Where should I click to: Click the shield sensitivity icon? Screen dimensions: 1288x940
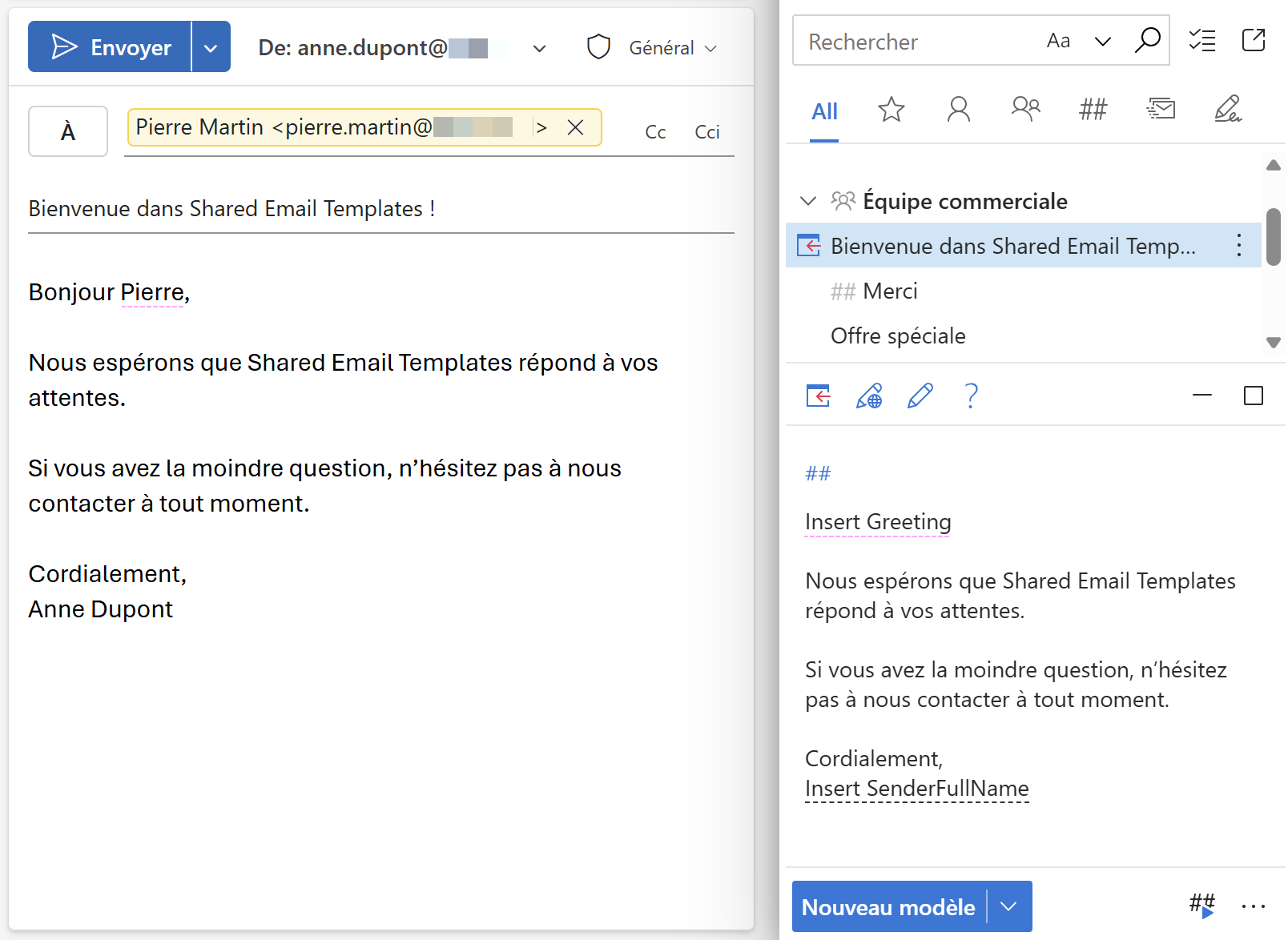click(598, 47)
